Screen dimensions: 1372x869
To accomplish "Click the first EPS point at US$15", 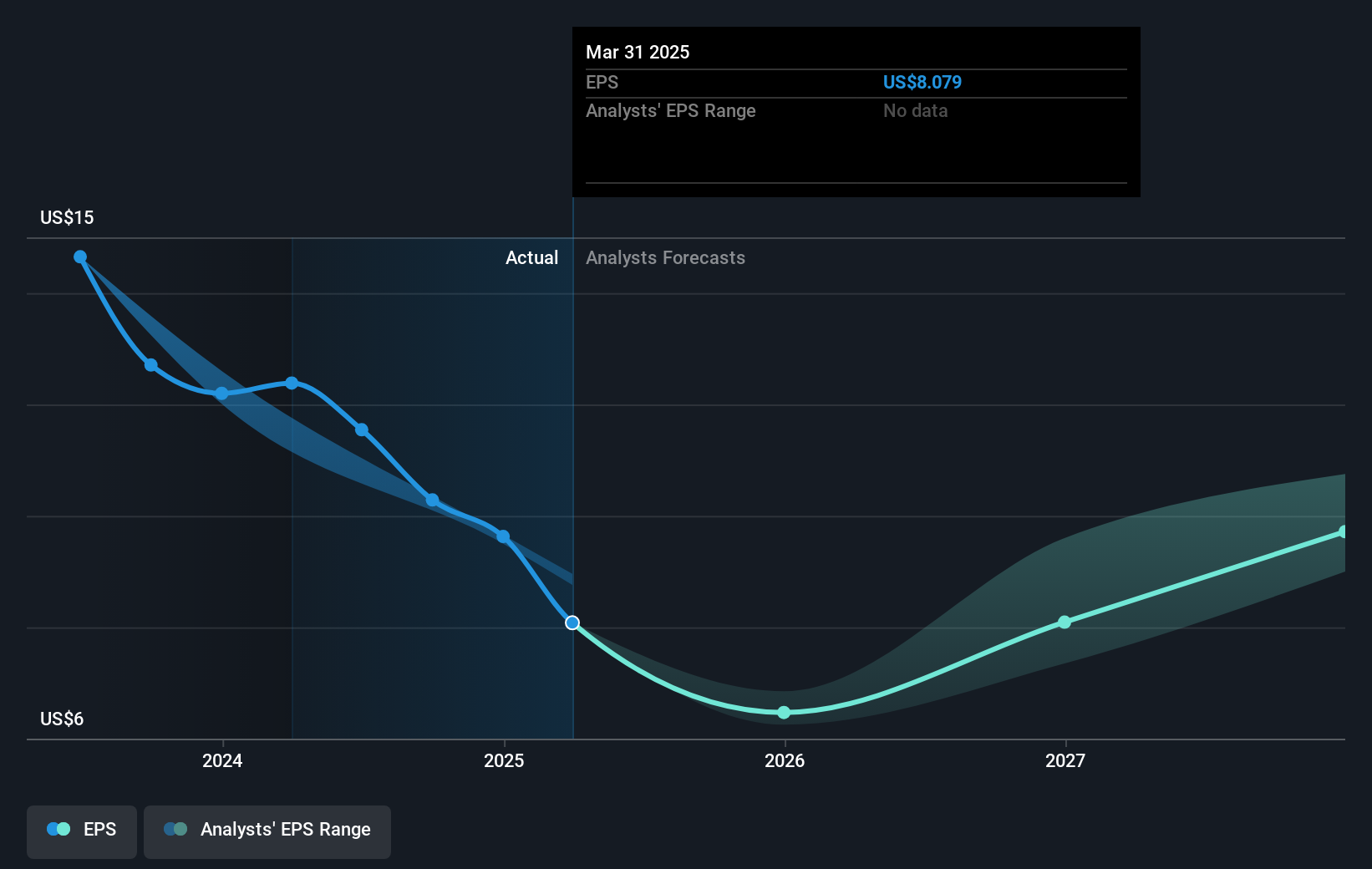I will click(80, 257).
